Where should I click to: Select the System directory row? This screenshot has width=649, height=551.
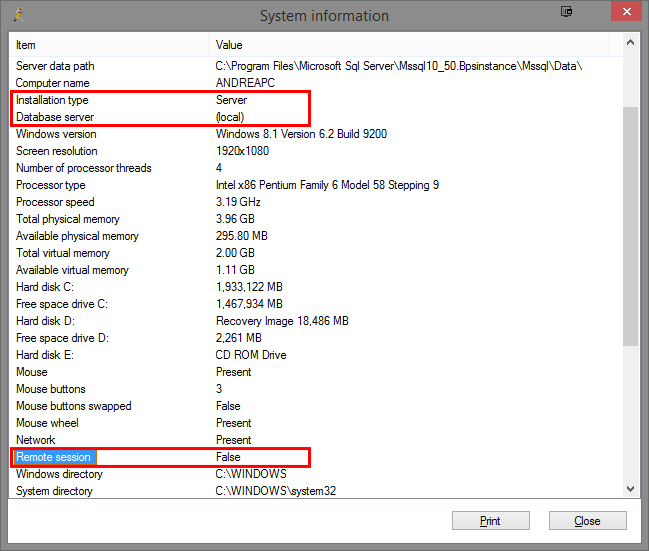(54, 491)
